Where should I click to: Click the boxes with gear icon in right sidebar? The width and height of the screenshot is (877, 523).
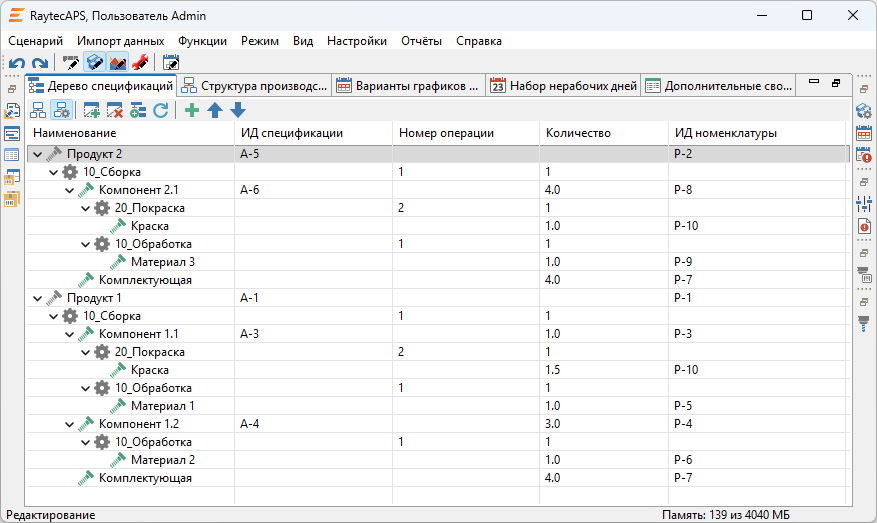click(864, 111)
